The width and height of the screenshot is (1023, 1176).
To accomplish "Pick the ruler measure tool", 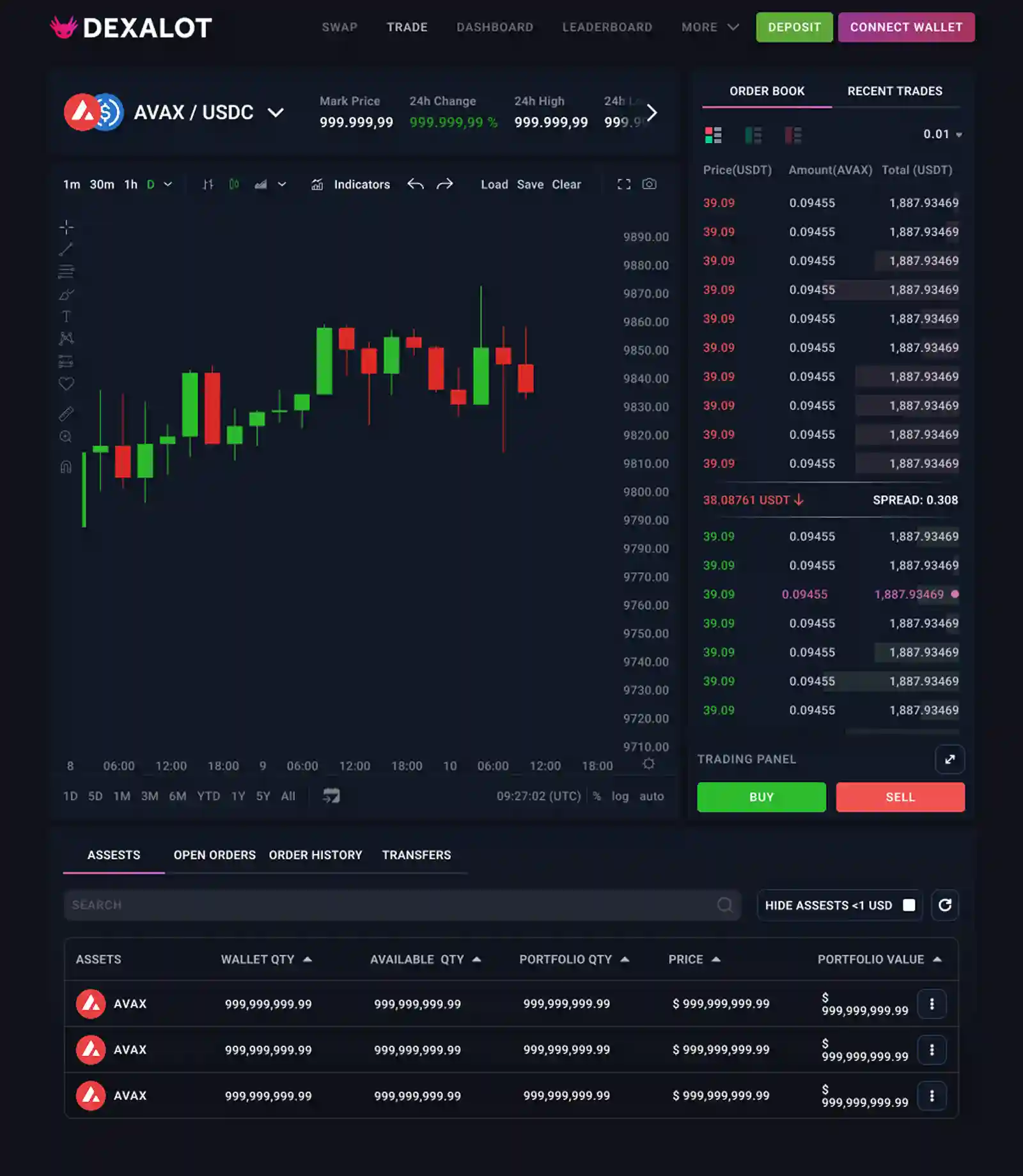I will coord(66,414).
